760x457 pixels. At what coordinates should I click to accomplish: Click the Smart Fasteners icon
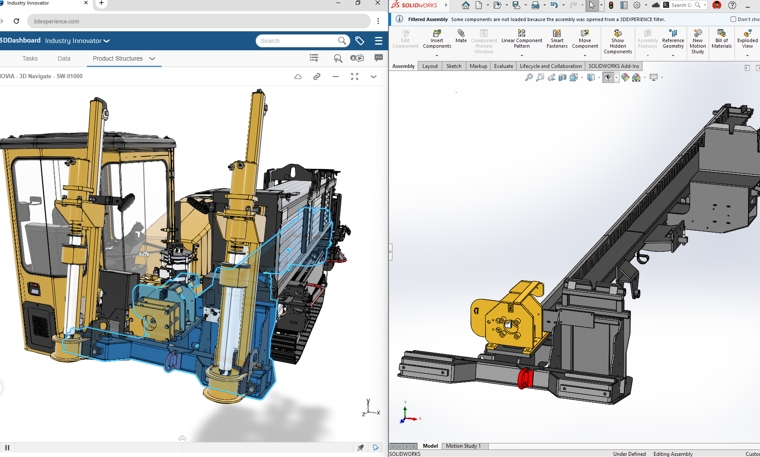[x=557, y=39]
